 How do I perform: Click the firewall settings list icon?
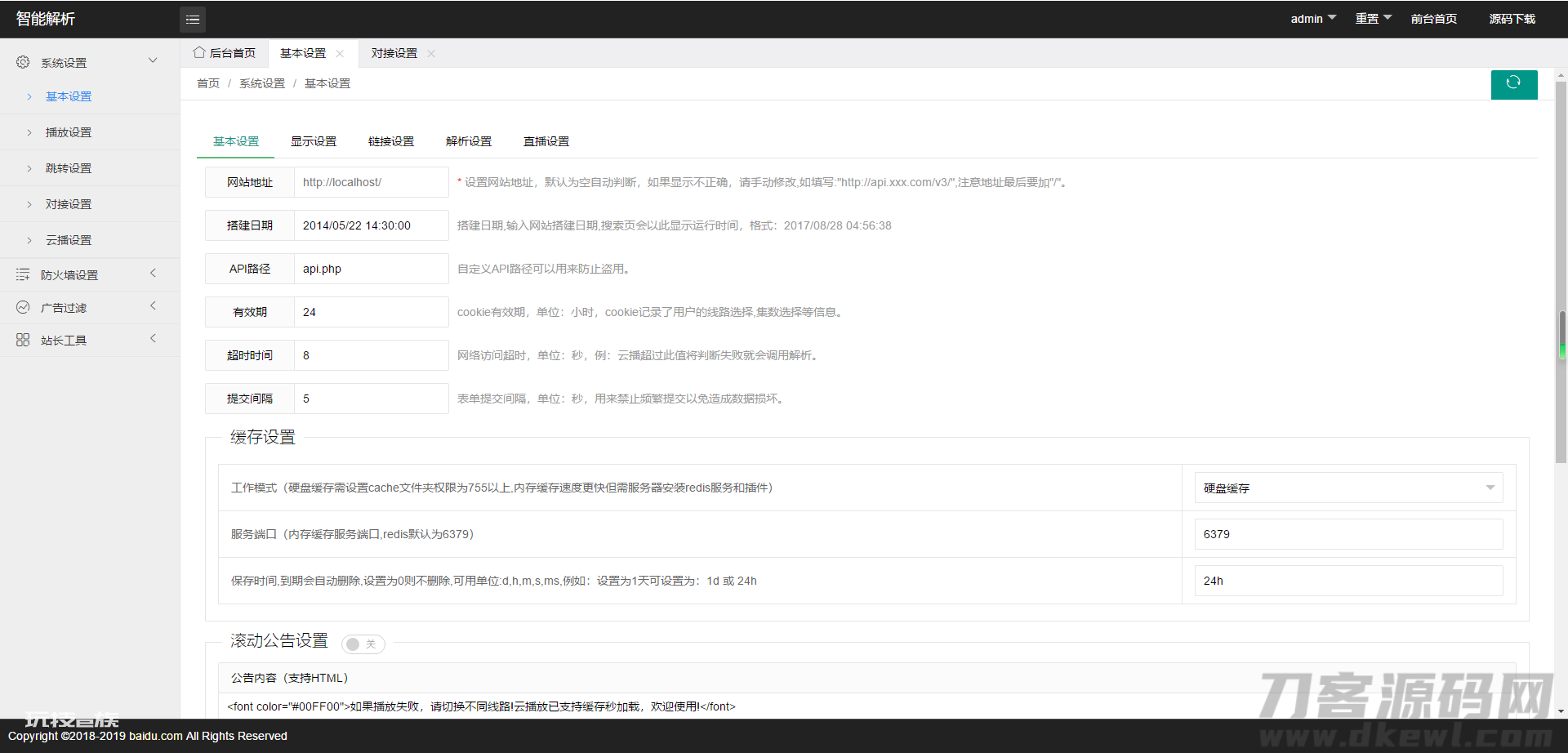click(x=23, y=275)
